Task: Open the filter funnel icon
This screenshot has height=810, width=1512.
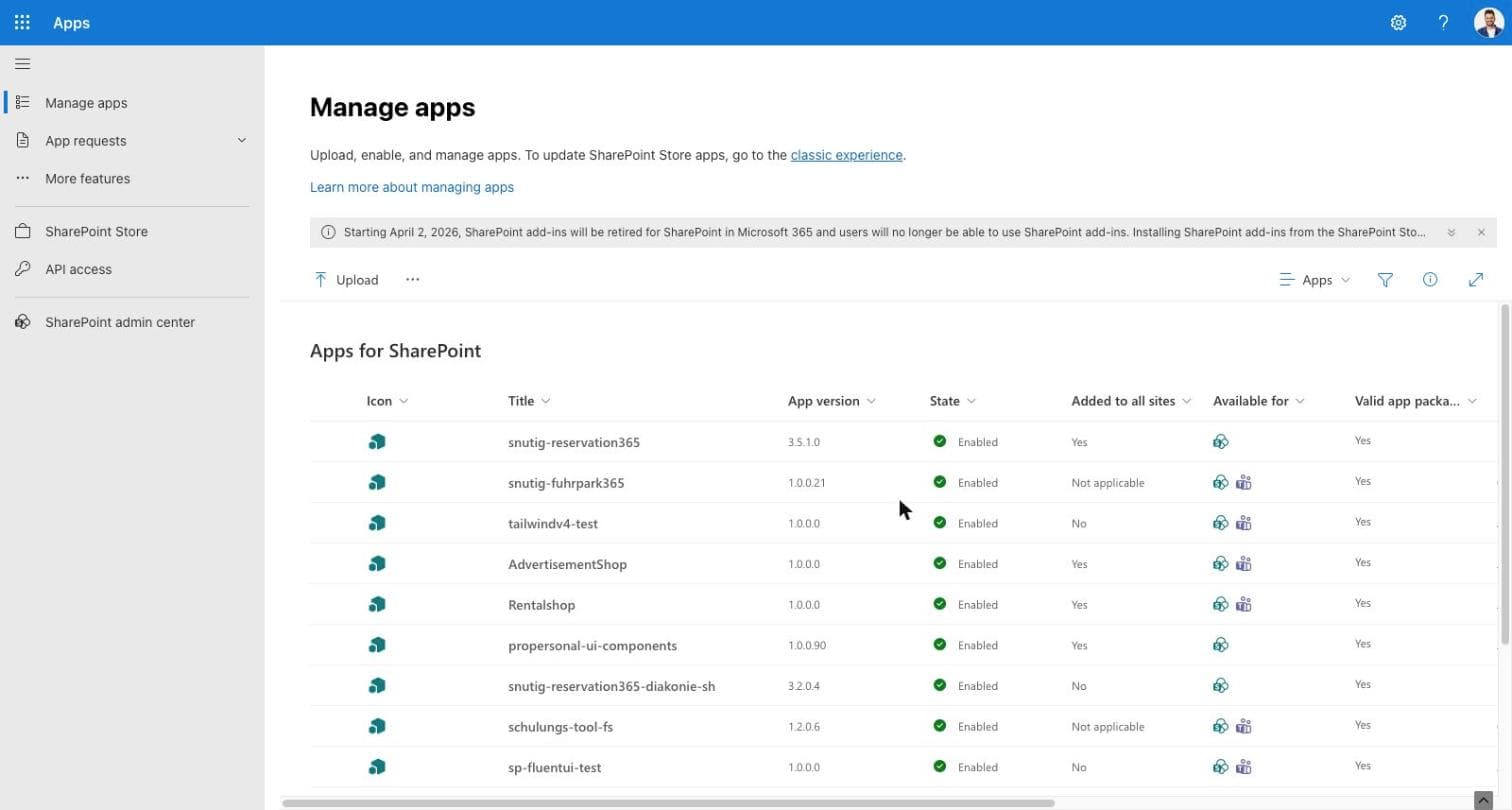Action: tap(1385, 280)
